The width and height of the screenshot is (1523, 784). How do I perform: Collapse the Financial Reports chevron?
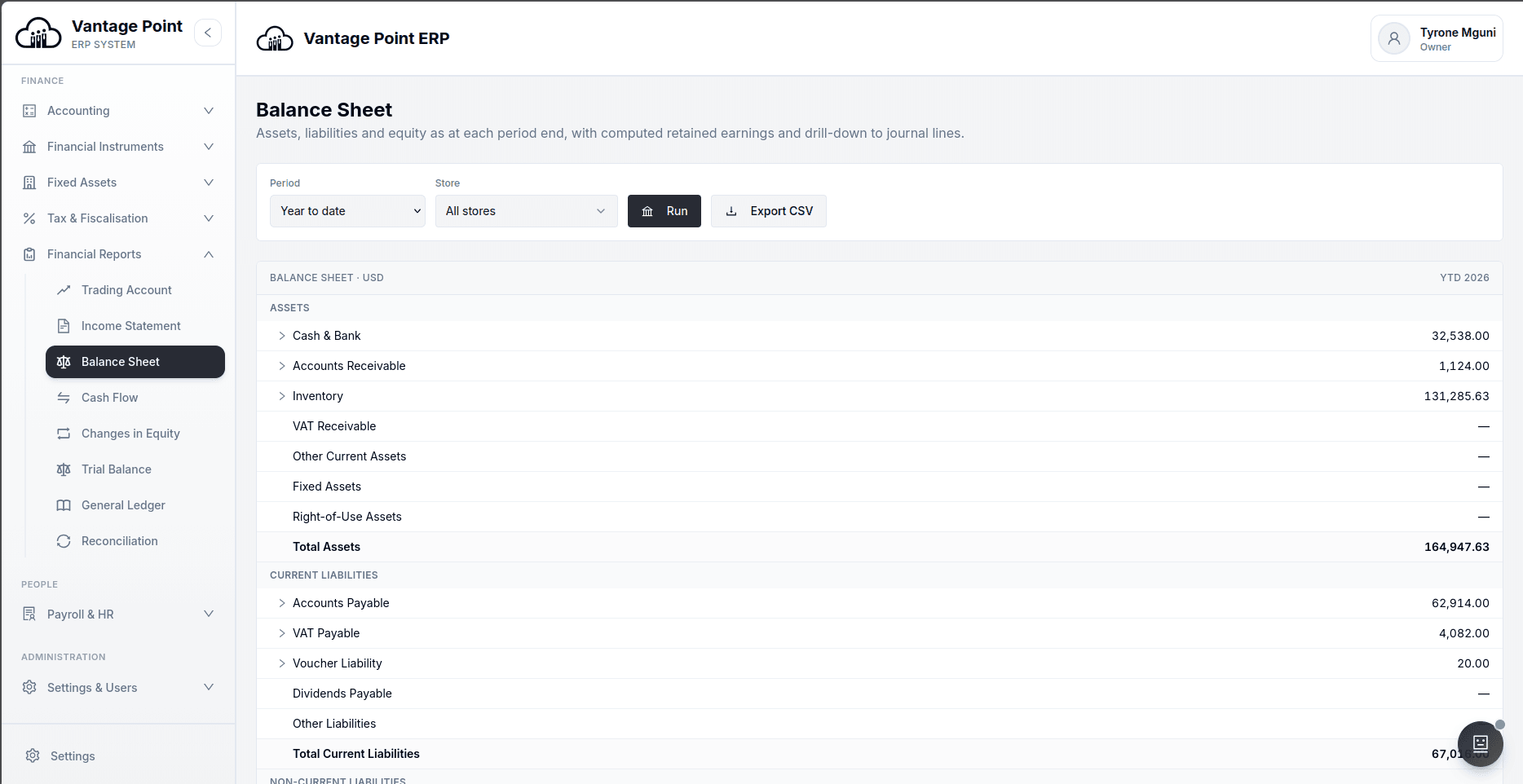[x=209, y=254]
